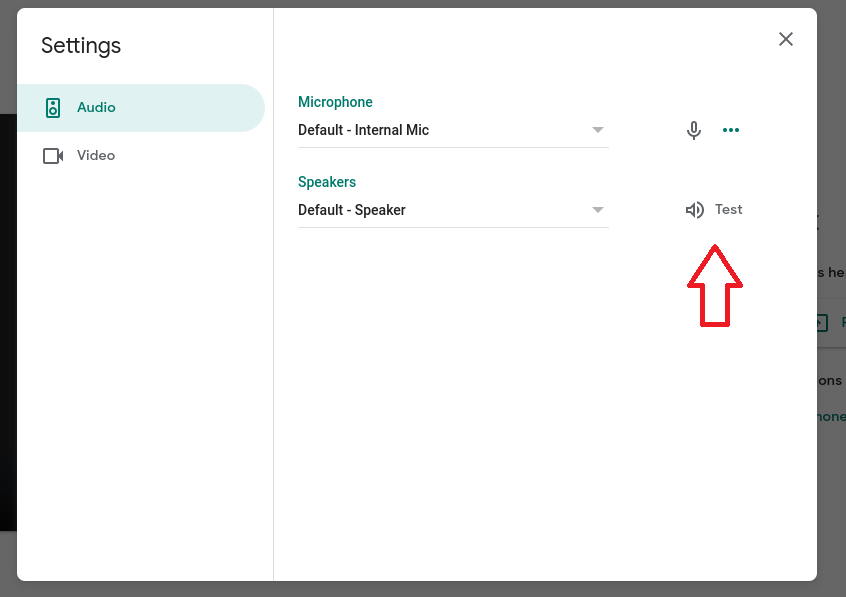Viewport: 846px width, 597px height.
Task: Click the teal share icon behind the dialog
Action: click(821, 322)
